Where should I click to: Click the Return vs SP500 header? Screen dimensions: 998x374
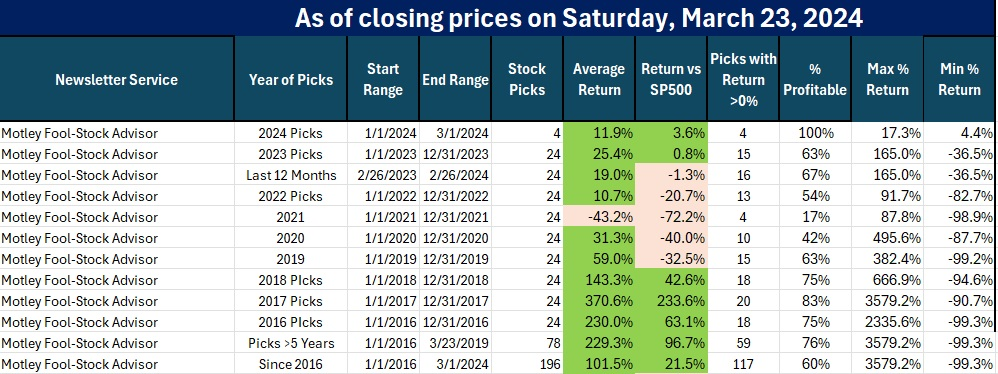tap(671, 79)
